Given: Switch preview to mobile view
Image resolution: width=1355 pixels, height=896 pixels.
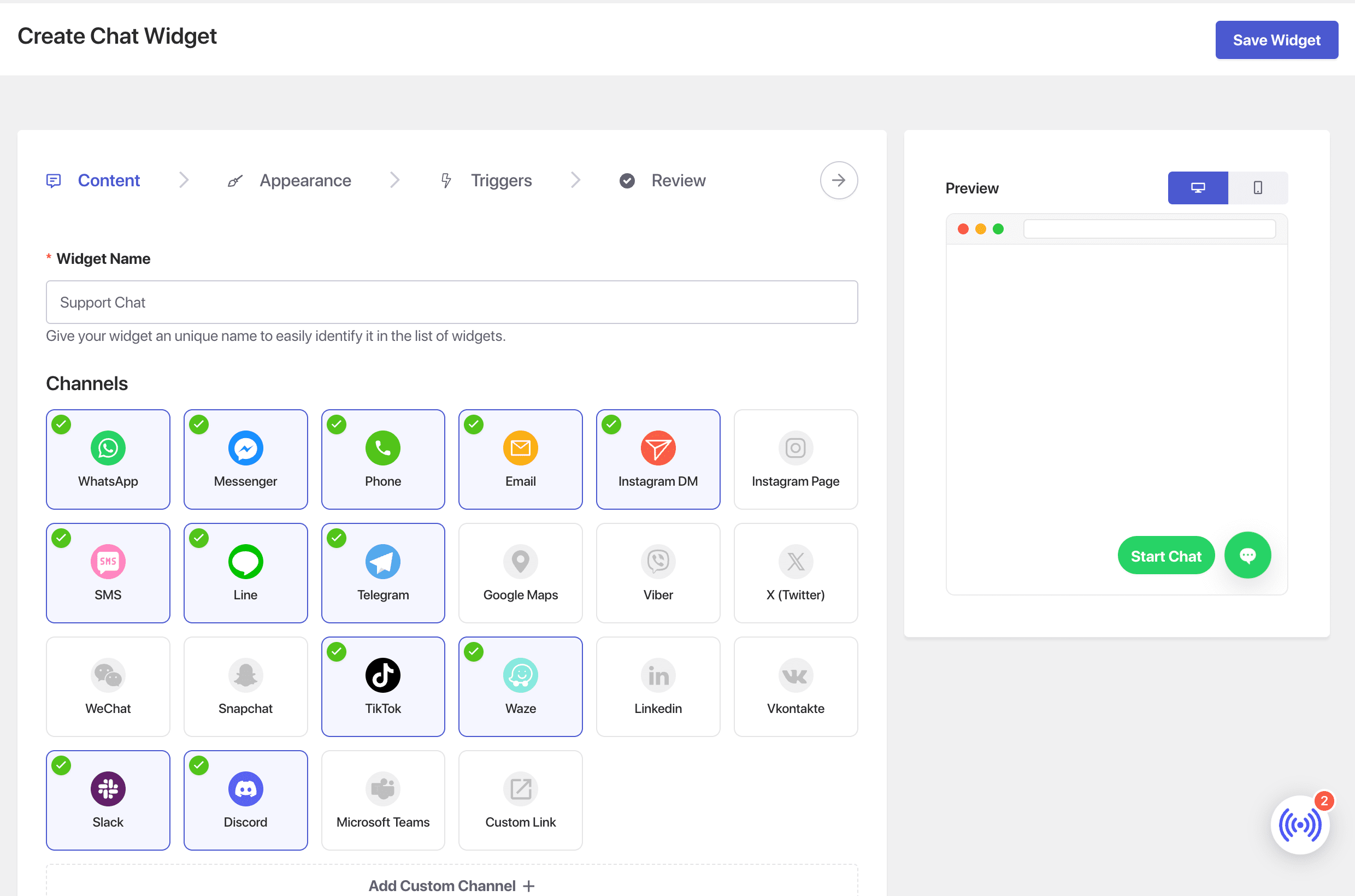Looking at the screenshot, I should (1257, 187).
